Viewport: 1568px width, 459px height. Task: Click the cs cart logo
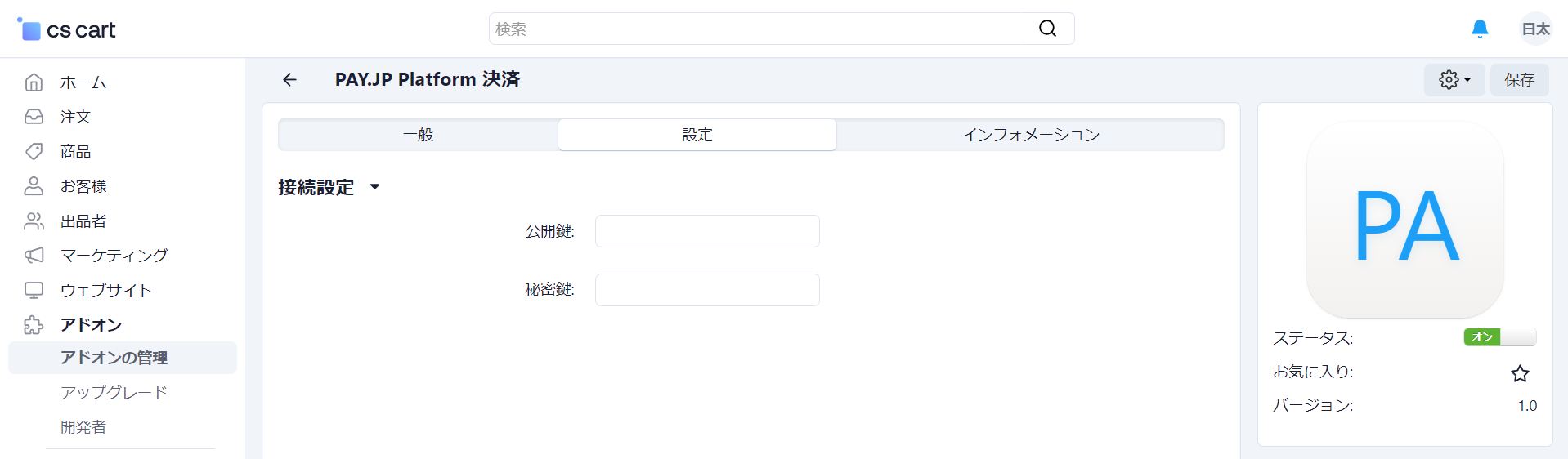(67, 29)
